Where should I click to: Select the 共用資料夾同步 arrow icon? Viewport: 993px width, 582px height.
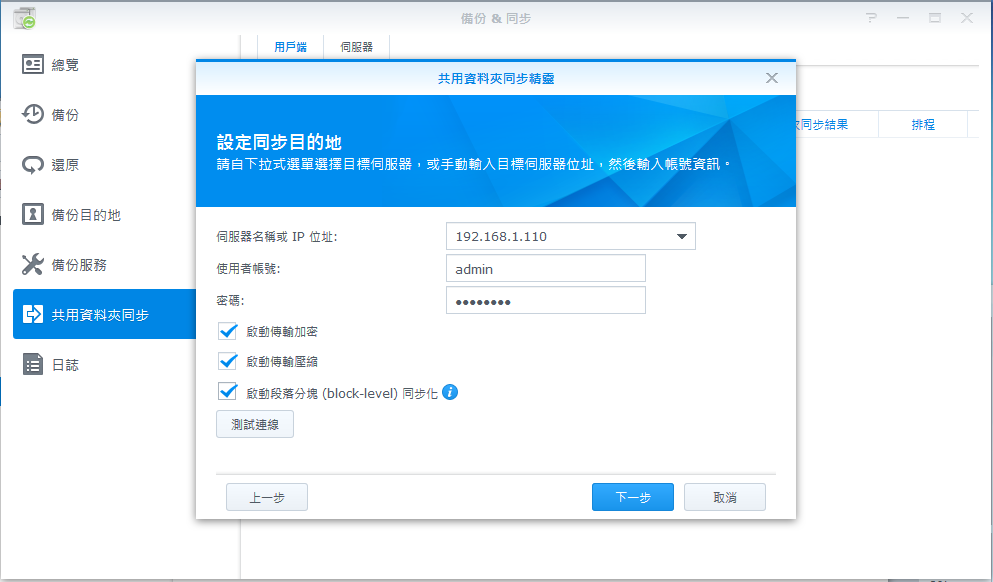pos(33,314)
